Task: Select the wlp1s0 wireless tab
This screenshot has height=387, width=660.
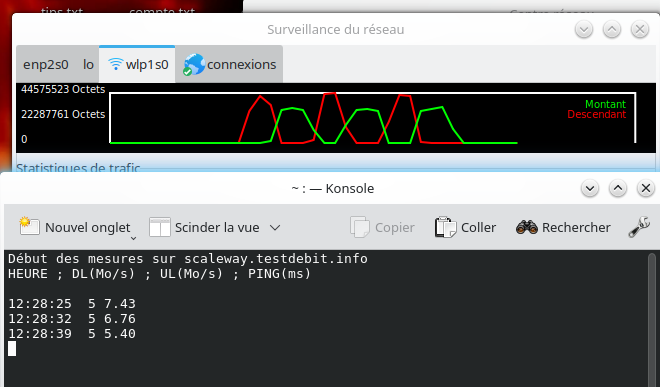Action: 137,64
